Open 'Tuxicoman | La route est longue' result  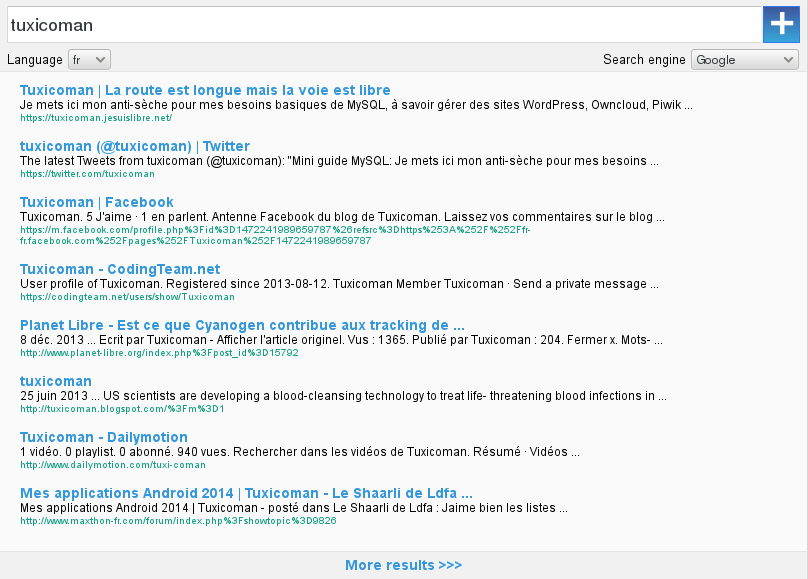[x=205, y=90]
